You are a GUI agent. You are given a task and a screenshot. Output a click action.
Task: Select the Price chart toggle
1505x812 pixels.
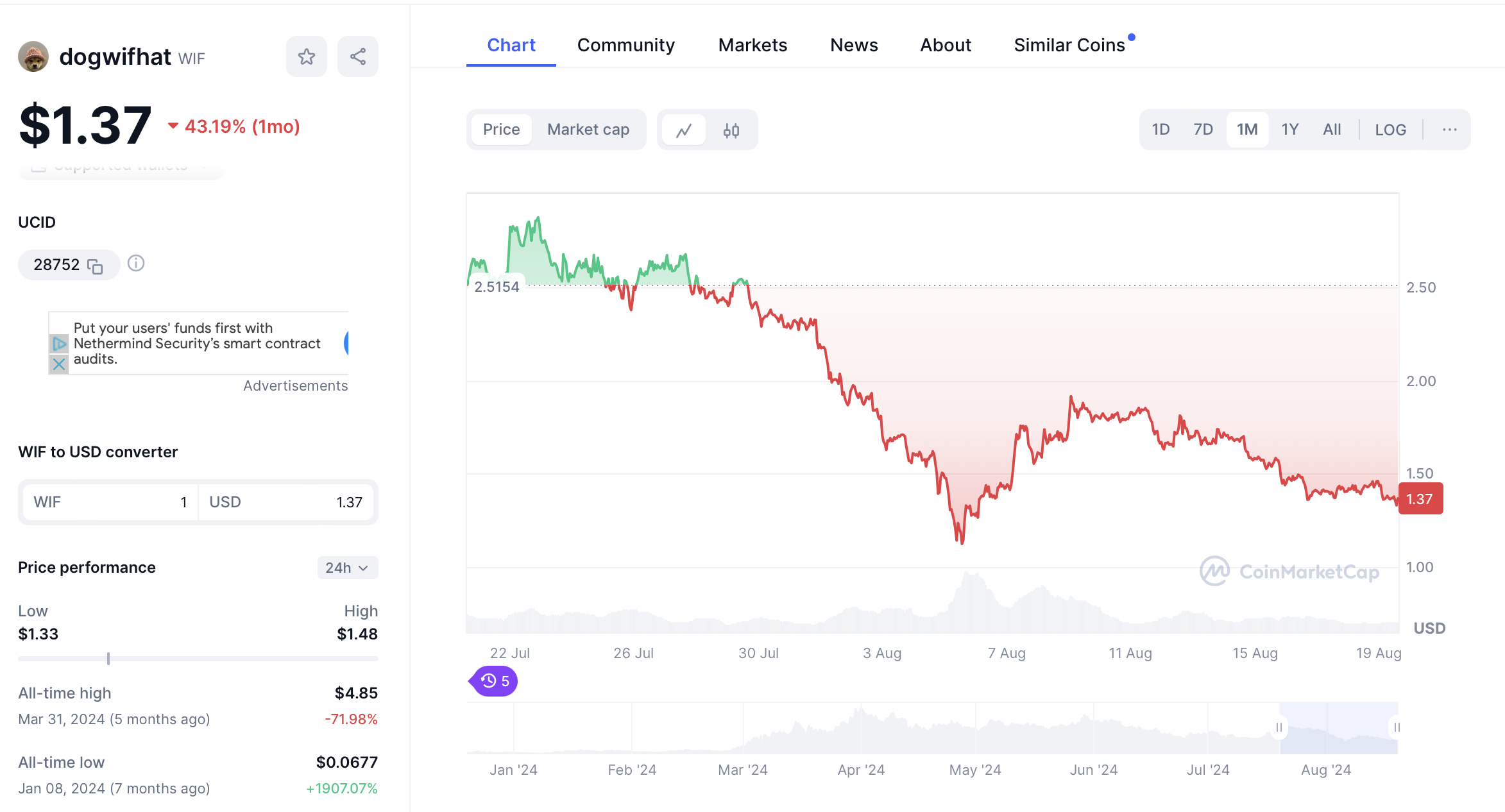501,130
